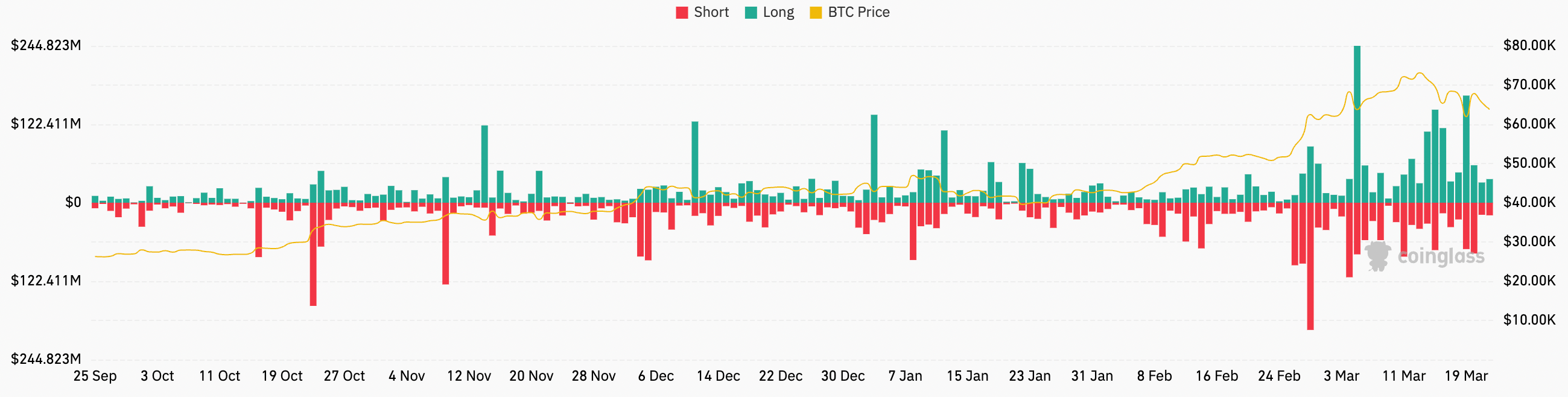Click the $80.00K price axis label
Screen dimensions: 1568x397
click(x=1528, y=46)
